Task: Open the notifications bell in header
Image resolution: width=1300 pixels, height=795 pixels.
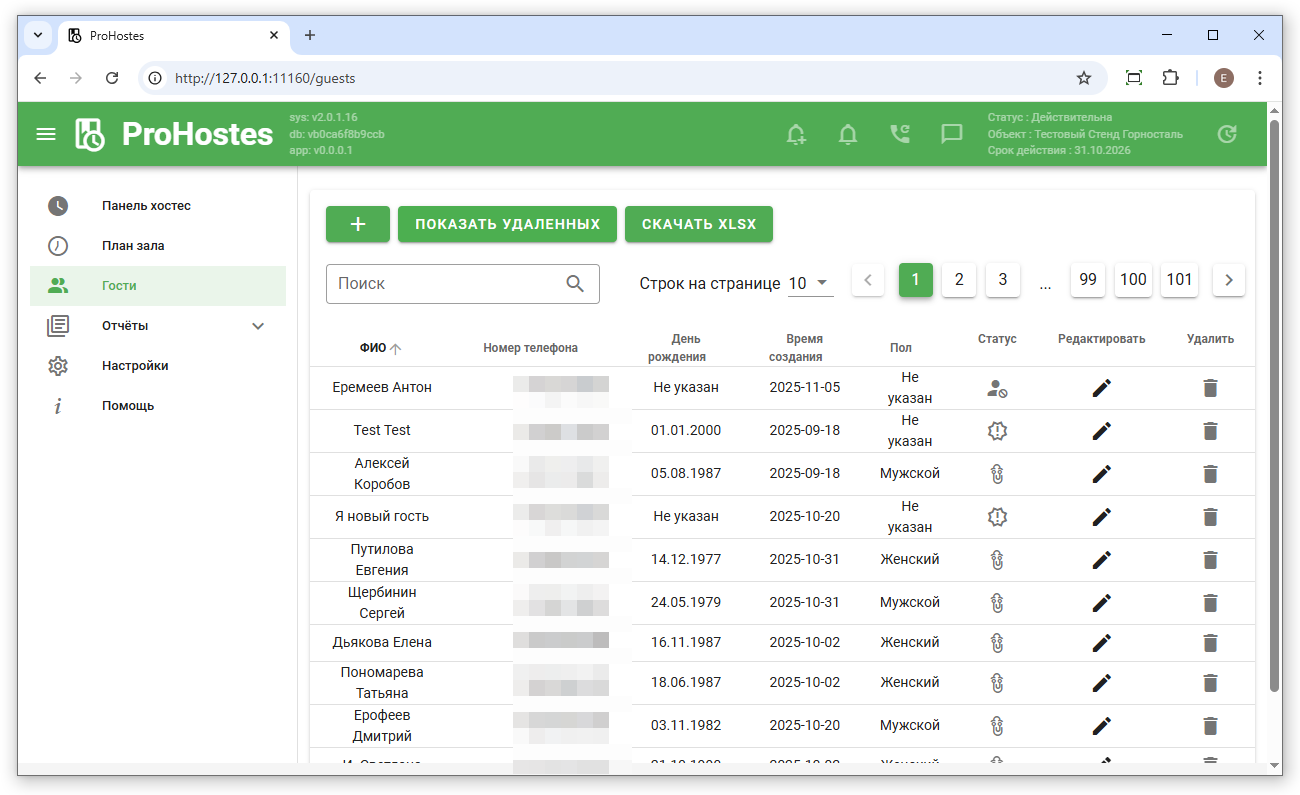Action: click(x=848, y=135)
